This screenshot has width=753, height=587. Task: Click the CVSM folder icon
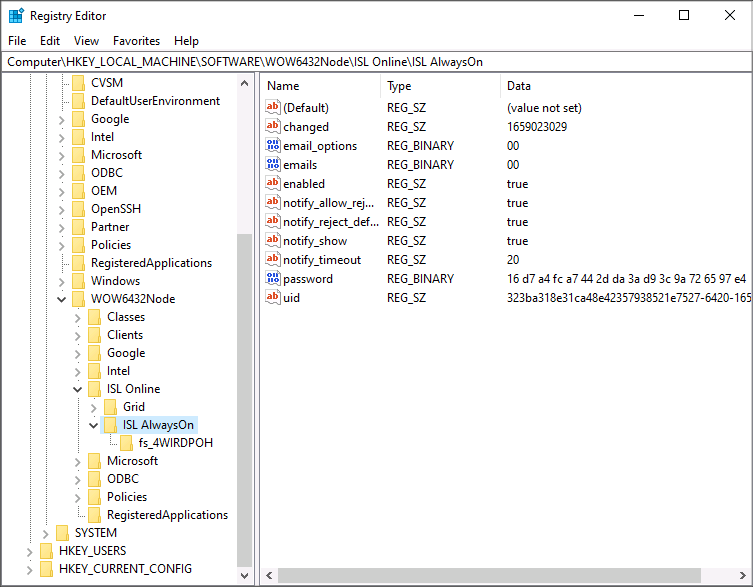point(78,83)
